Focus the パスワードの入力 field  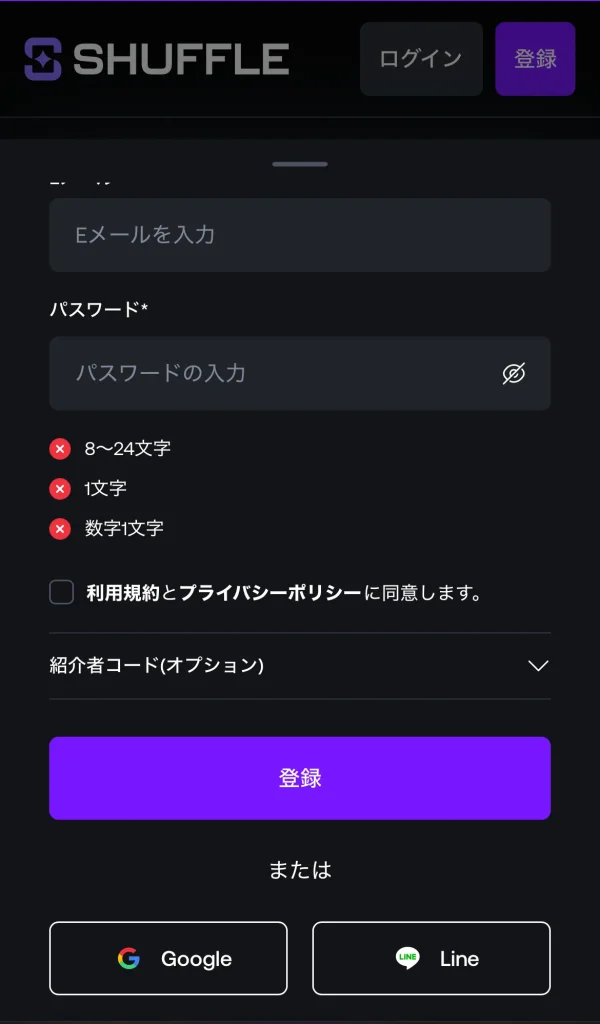270,374
